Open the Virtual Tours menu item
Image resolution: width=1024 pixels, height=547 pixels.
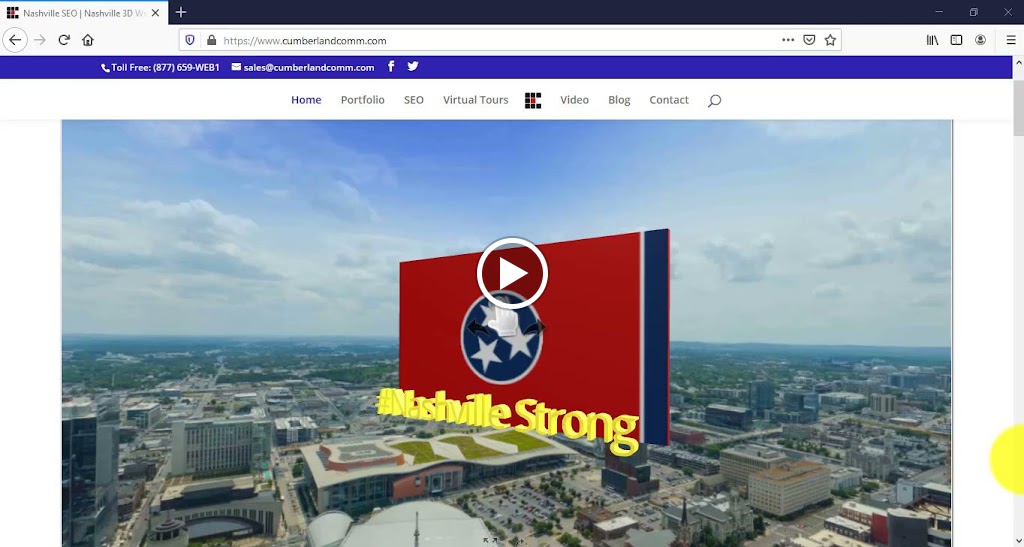[475, 100]
